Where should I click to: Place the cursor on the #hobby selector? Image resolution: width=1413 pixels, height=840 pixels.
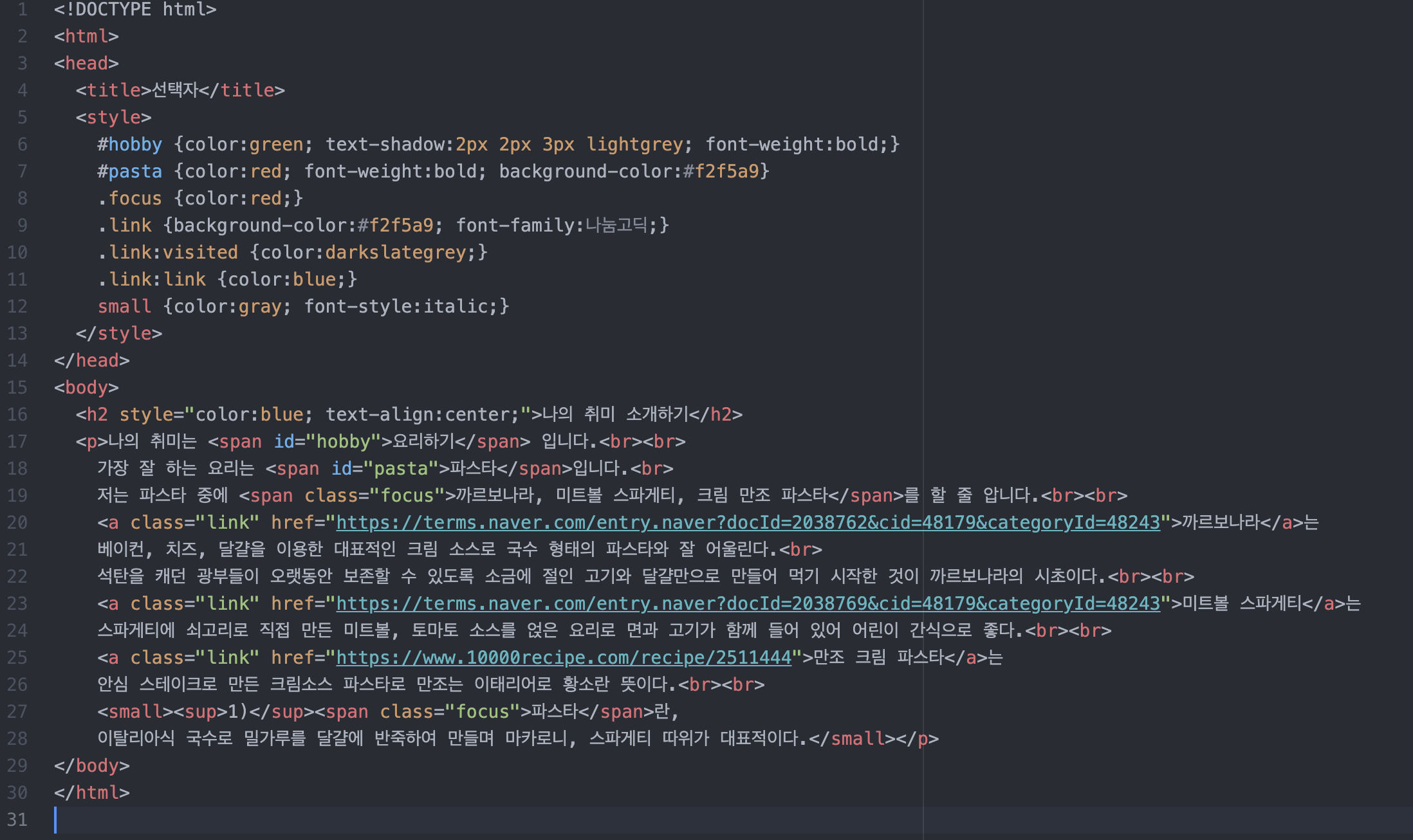(129, 144)
